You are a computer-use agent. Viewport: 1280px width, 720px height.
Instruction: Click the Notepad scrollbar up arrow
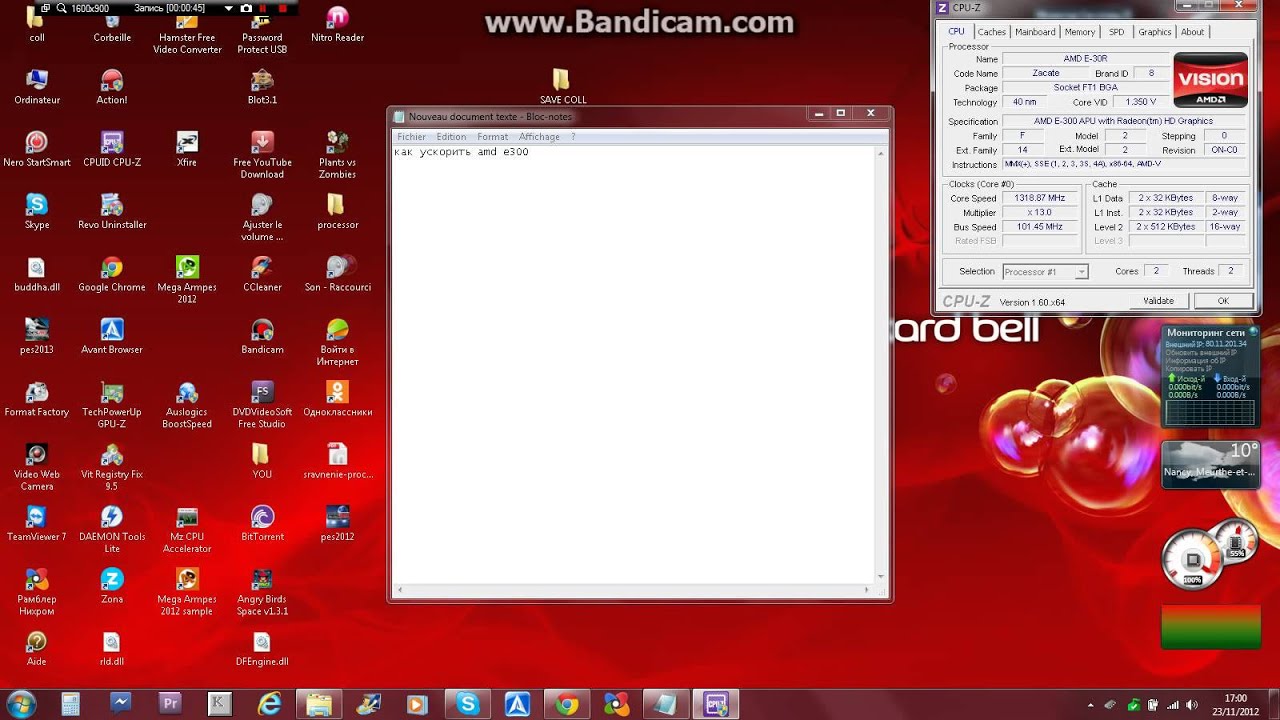881,153
